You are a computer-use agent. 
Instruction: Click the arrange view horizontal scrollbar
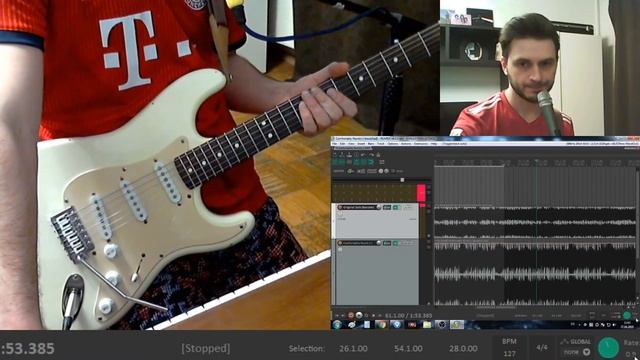click(x=496, y=307)
